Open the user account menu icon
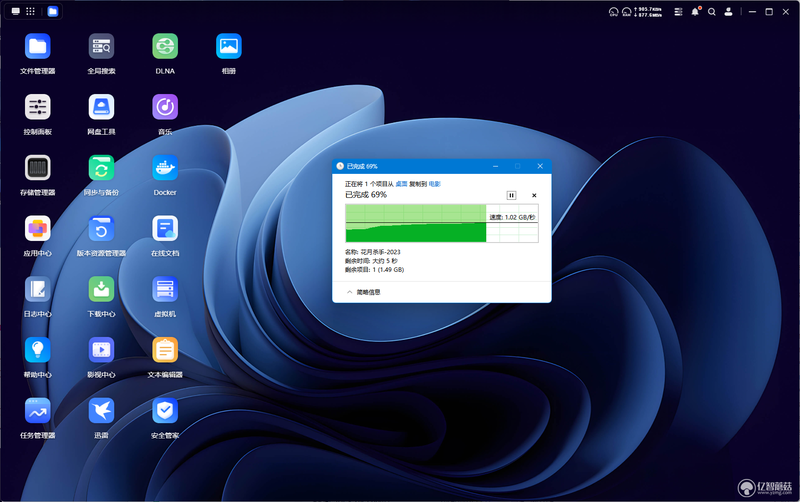 [x=729, y=12]
